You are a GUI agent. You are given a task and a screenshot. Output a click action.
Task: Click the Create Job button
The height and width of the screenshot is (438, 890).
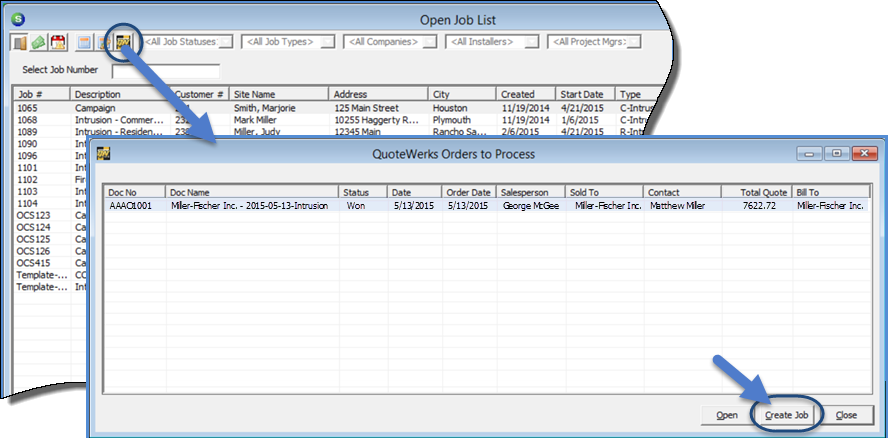click(x=786, y=415)
